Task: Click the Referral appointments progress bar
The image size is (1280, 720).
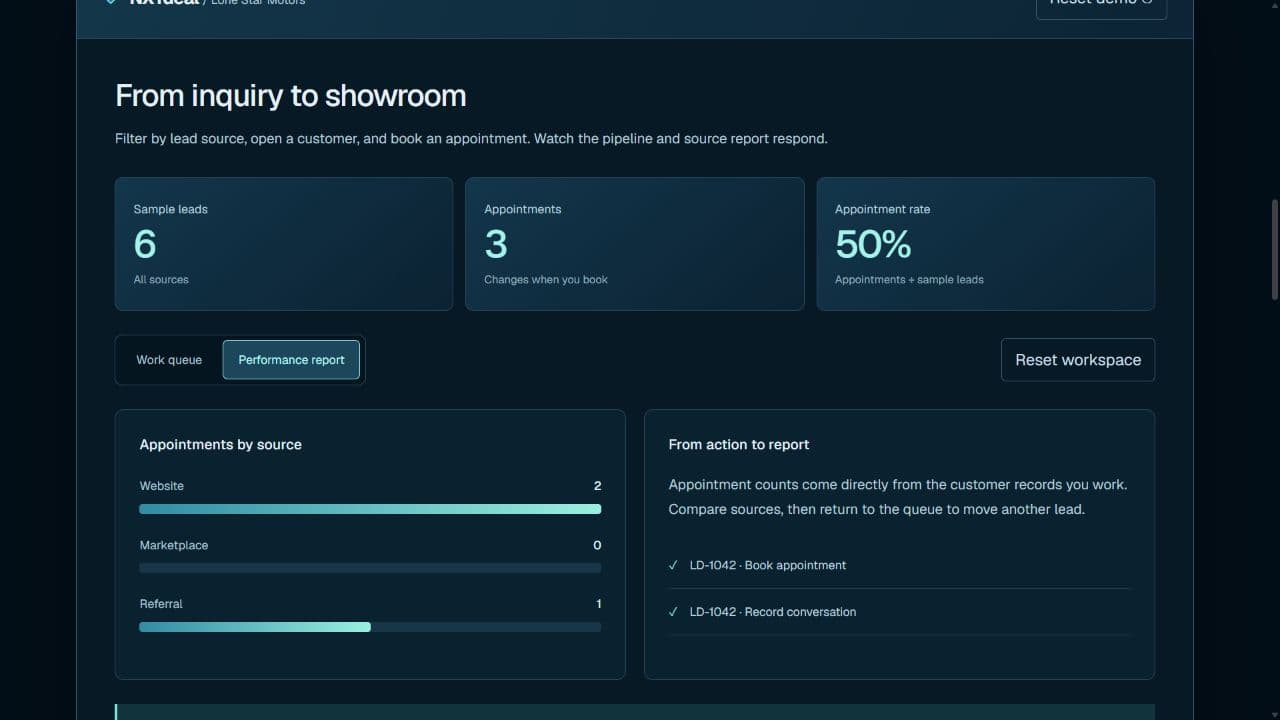Action: coord(370,627)
